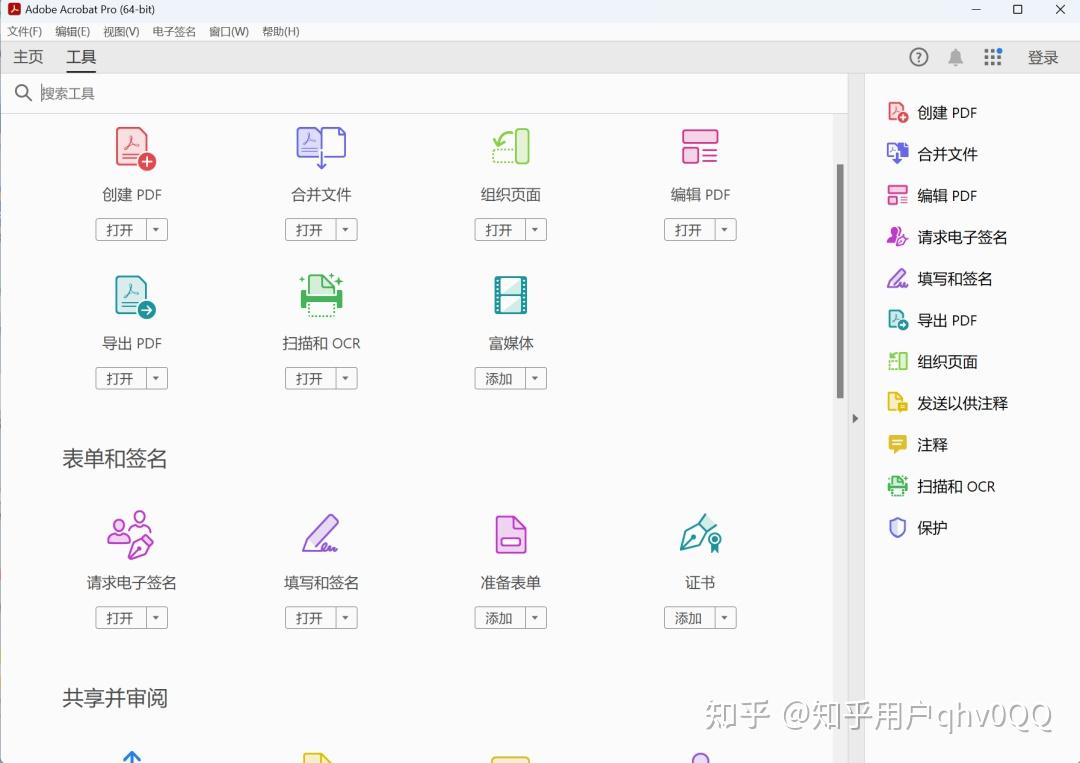Viewport: 1080px width, 763px height.
Task: Expand dropdown arrow next to 创建 PDF 打开
Action: 156,229
